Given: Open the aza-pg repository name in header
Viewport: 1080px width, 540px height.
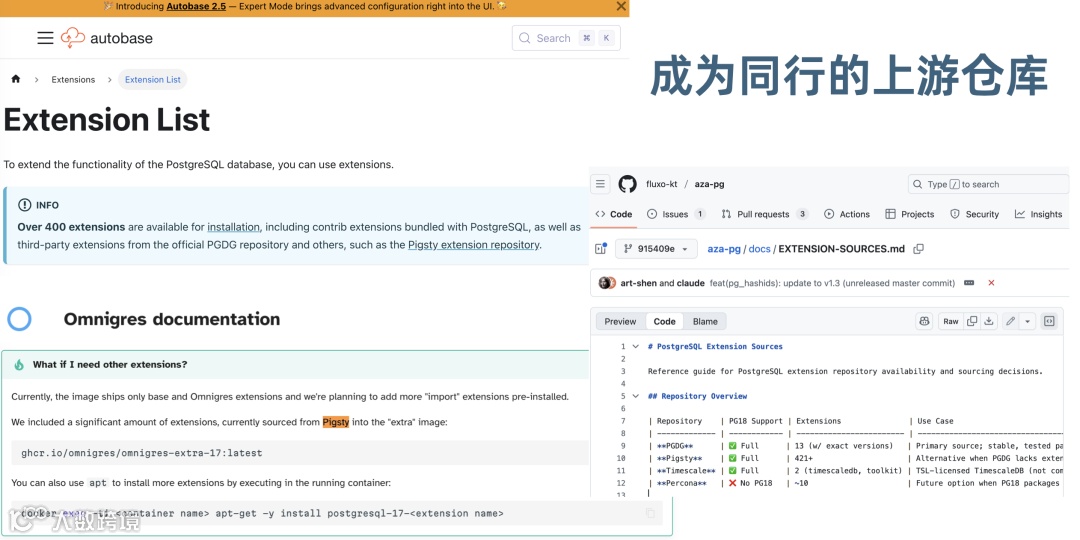Looking at the screenshot, I should pos(709,184).
